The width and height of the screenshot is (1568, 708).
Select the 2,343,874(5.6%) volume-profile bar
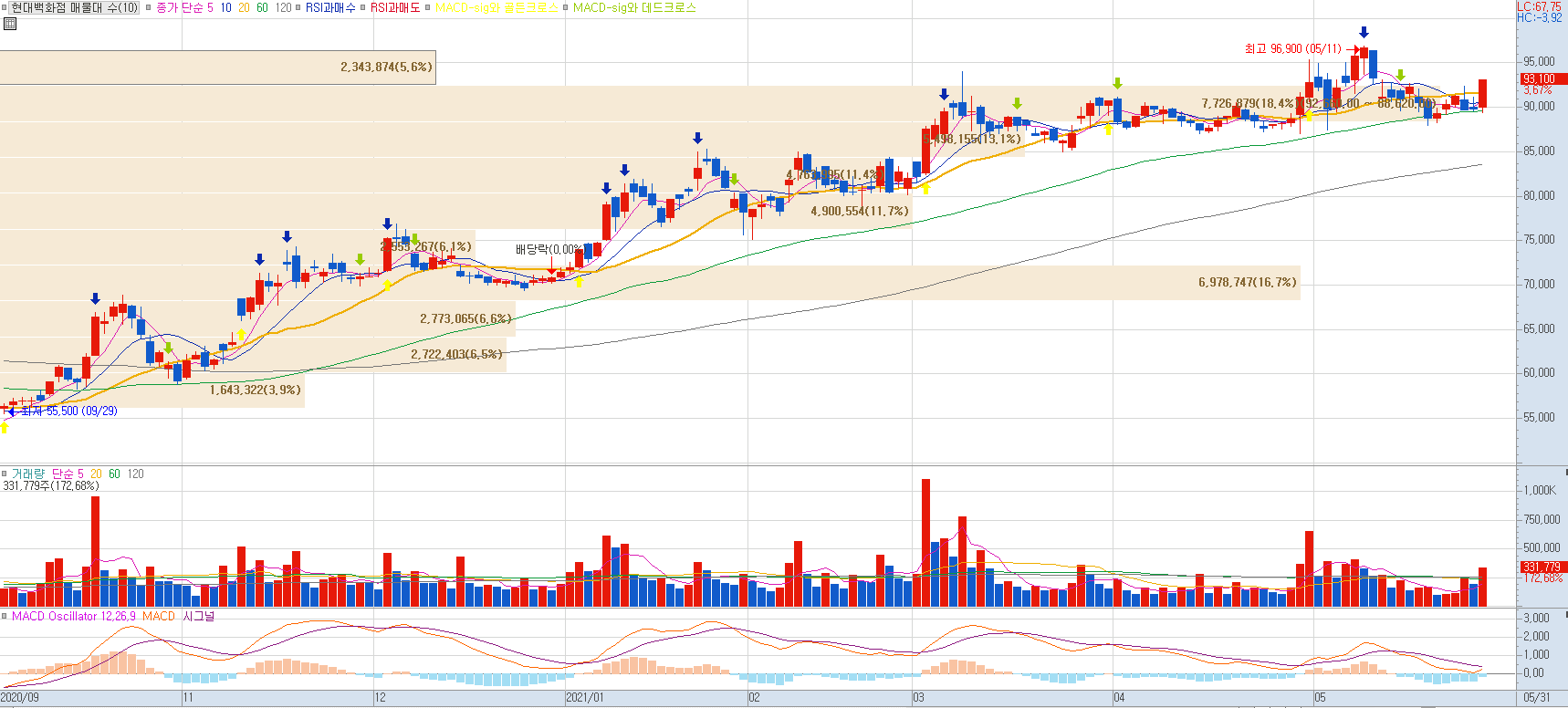[218, 68]
